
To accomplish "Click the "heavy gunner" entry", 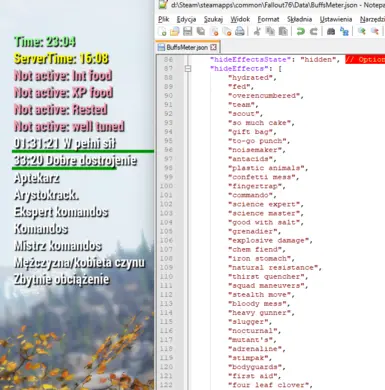I will pyautogui.click(x=259, y=313).
